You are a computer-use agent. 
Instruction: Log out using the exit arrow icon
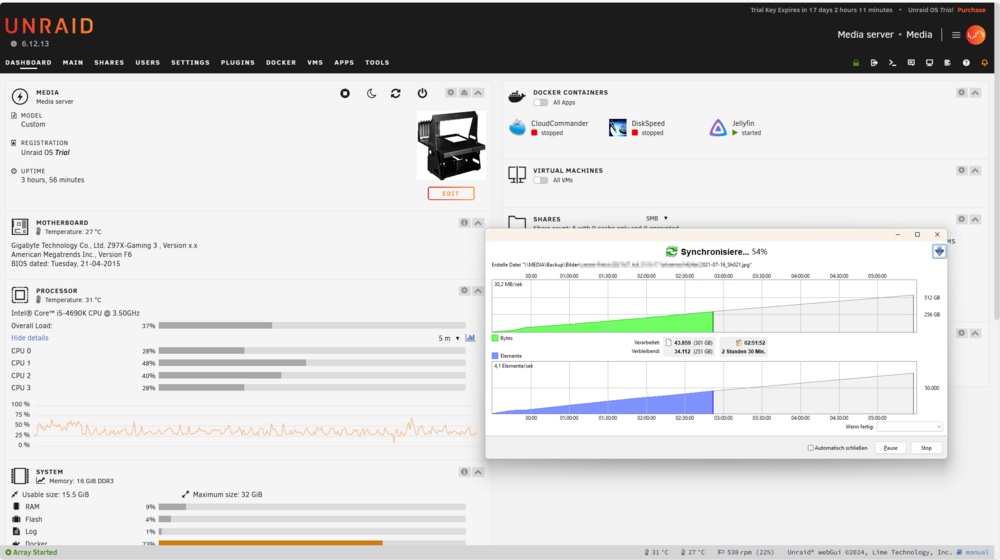coord(874,63)
